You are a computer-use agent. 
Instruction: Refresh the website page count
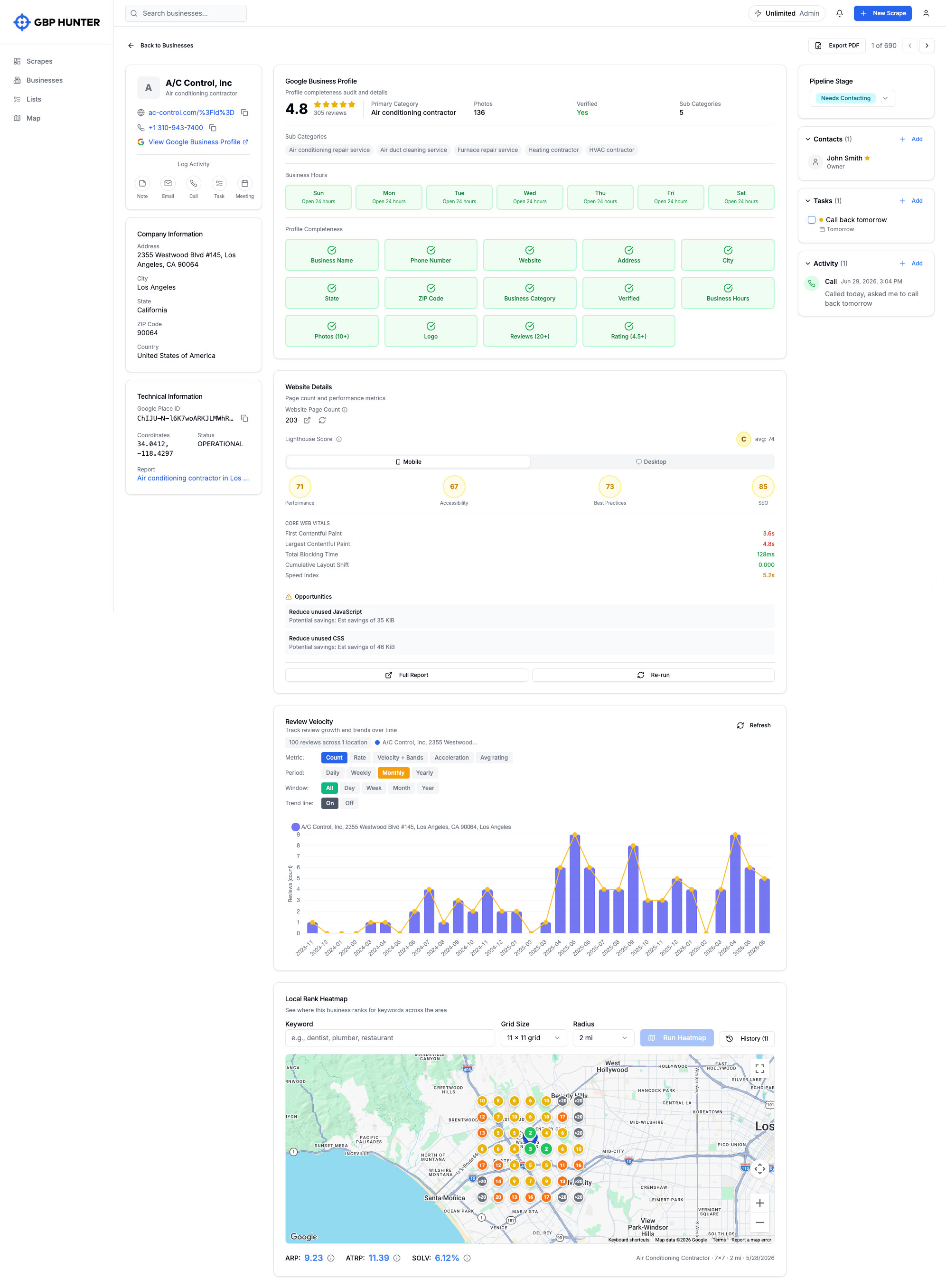[322, 420]
